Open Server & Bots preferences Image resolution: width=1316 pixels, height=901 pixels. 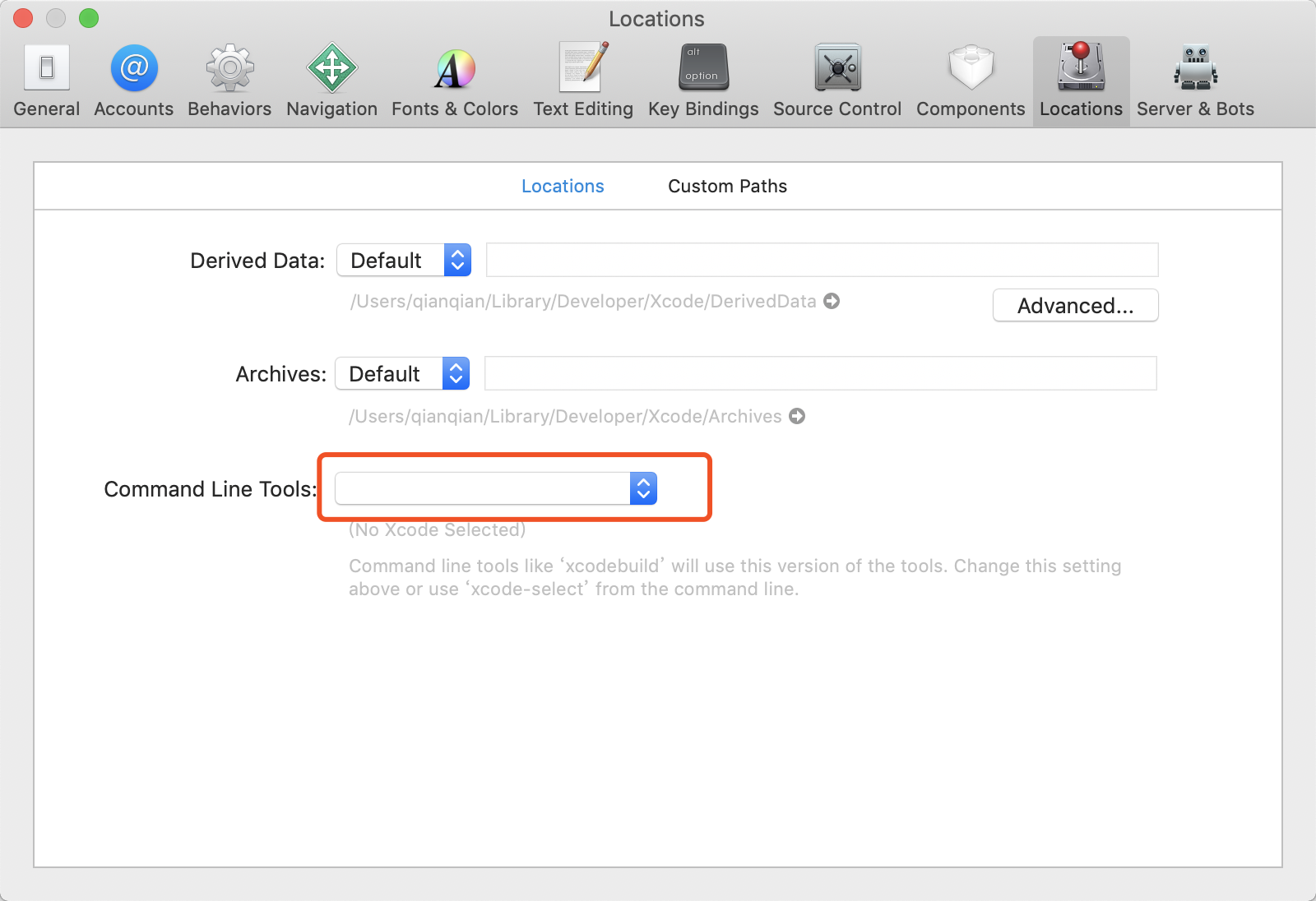click(x=1195, y=81)
